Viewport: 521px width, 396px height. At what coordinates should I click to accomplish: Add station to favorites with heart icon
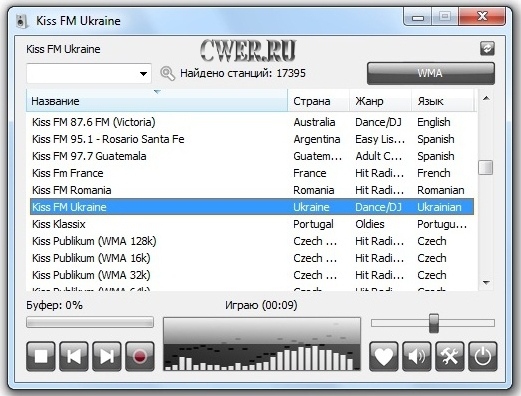pyautogui.click(x=384, y=356)
